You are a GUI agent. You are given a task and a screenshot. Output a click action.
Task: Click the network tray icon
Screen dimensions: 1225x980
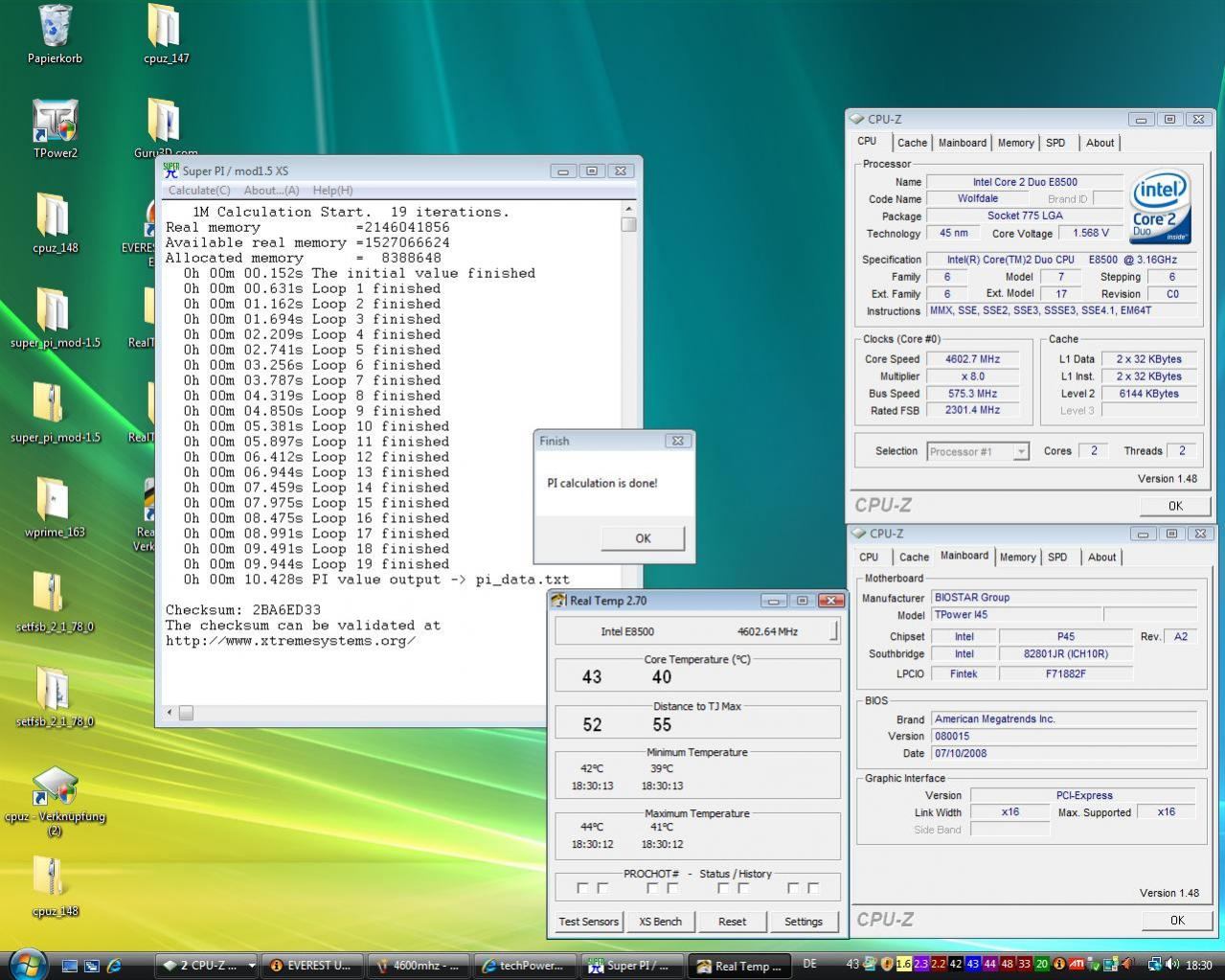click(x=1155, y=965)
